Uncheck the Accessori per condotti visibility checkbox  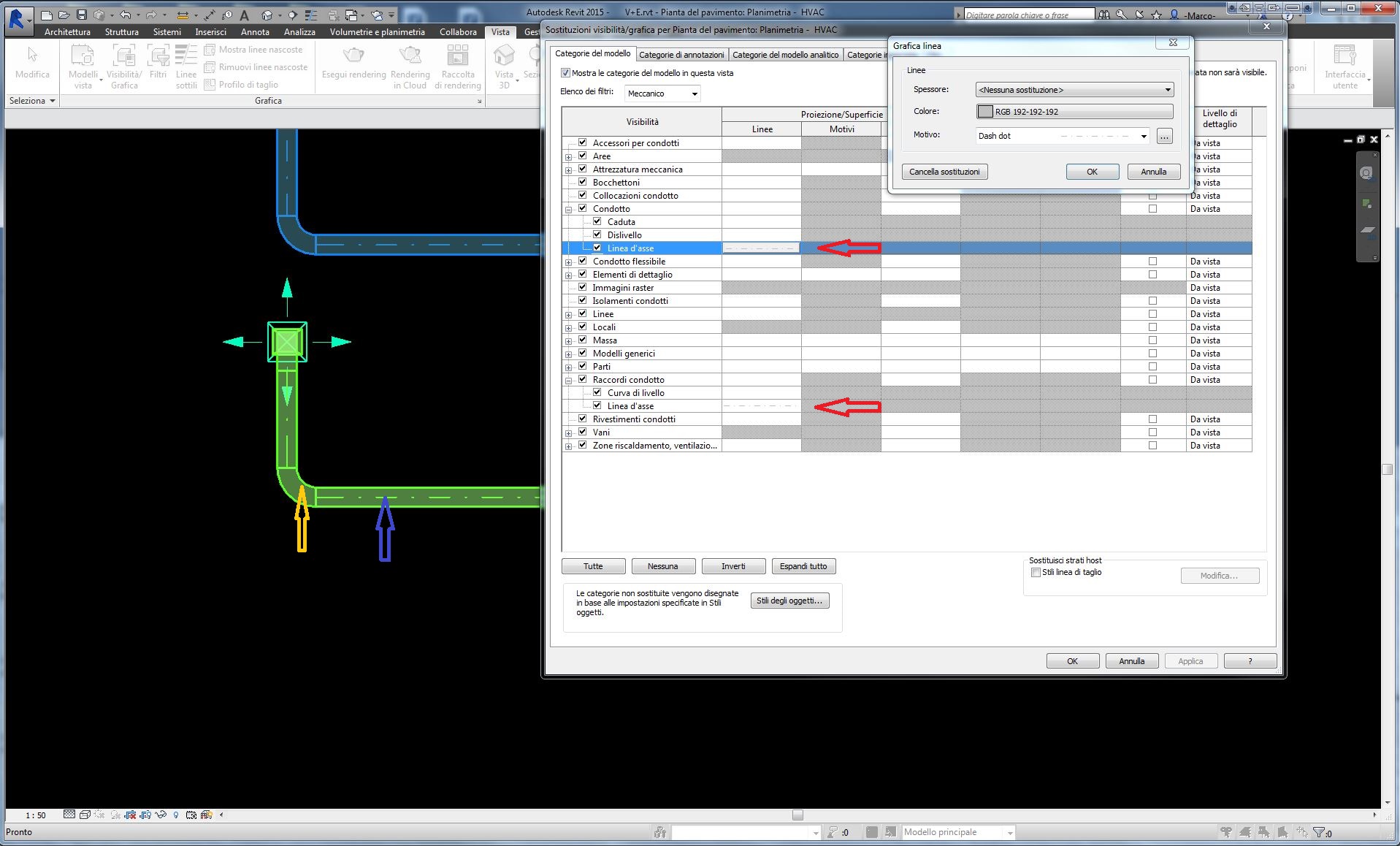point(582,142)
